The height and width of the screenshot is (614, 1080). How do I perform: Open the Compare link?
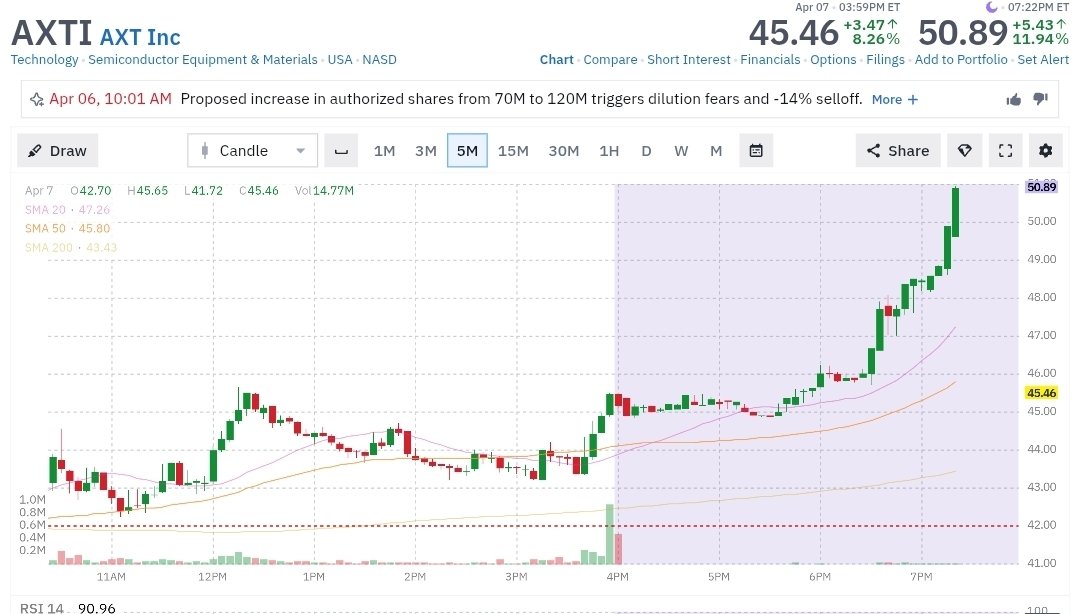point(610,59)
